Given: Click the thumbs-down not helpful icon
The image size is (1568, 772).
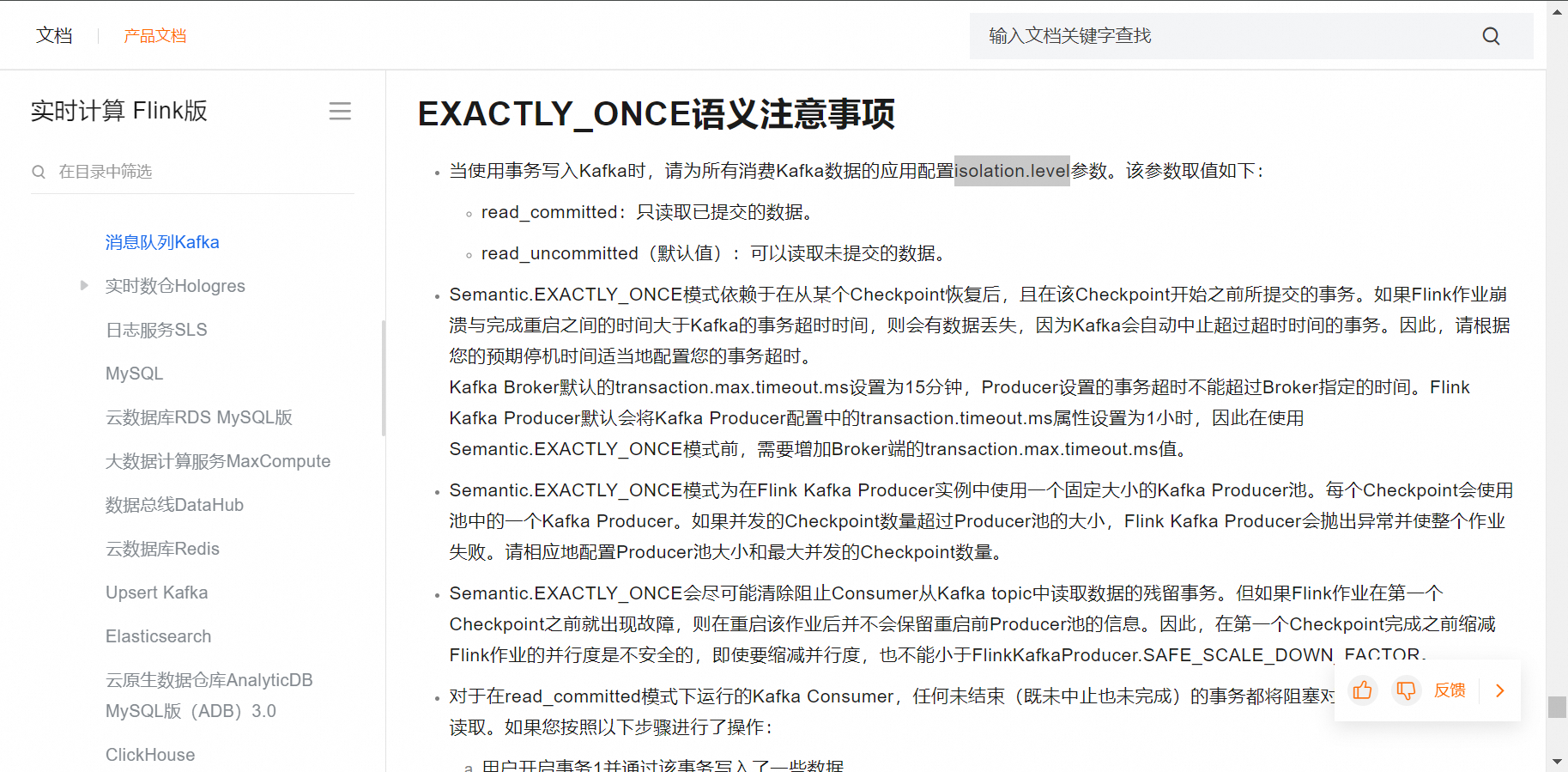Looking at the screenshot, I should (1406, 690).
